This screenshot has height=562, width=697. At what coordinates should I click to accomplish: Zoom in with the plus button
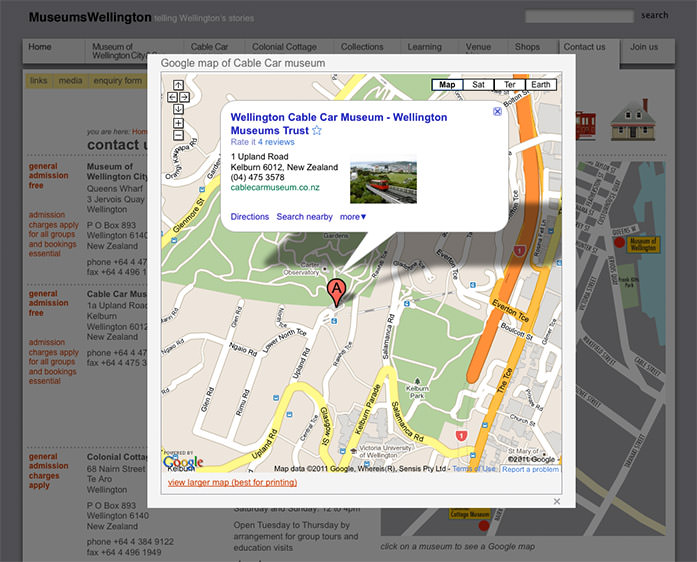point(178,123)
